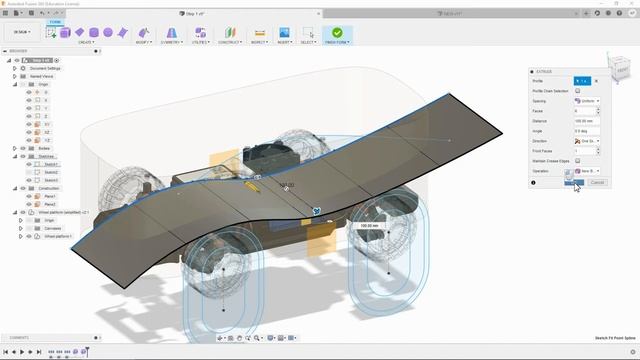Screen dimensions: 640x360
Task: Click the Extrude dialog info icon
Action: click(533, 182)
